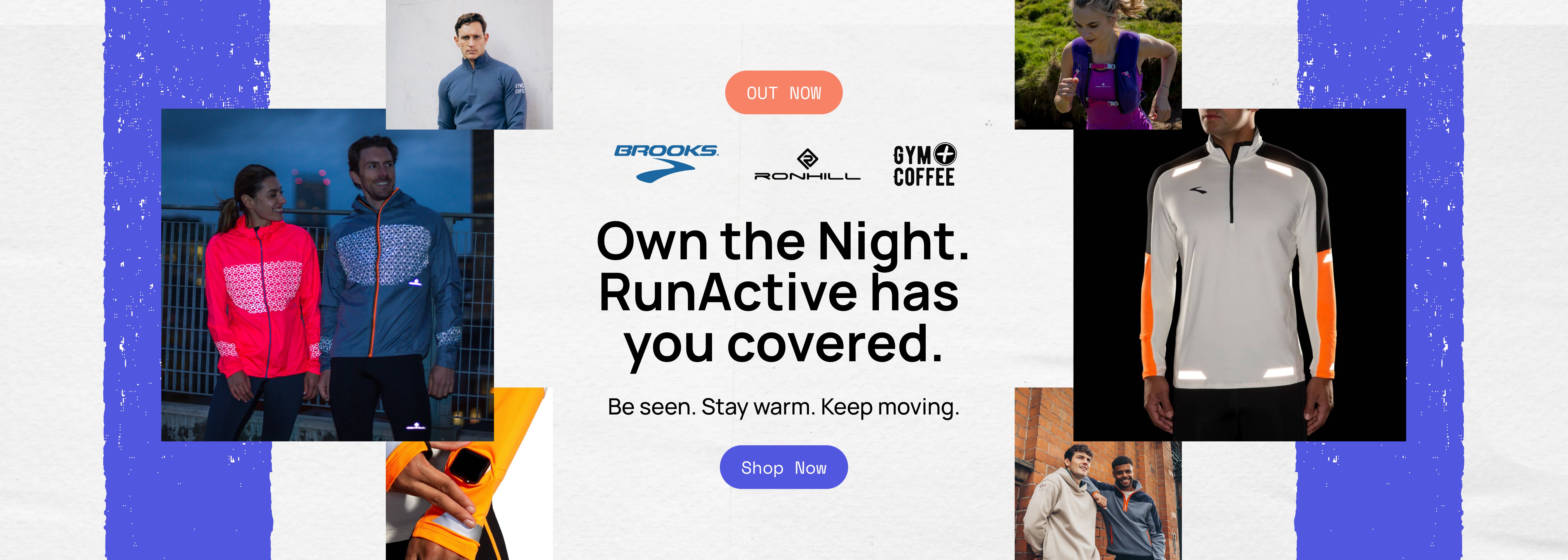Open the photo of man in blue half-zip
The image size is (1568, 560).
coord(469,64)
